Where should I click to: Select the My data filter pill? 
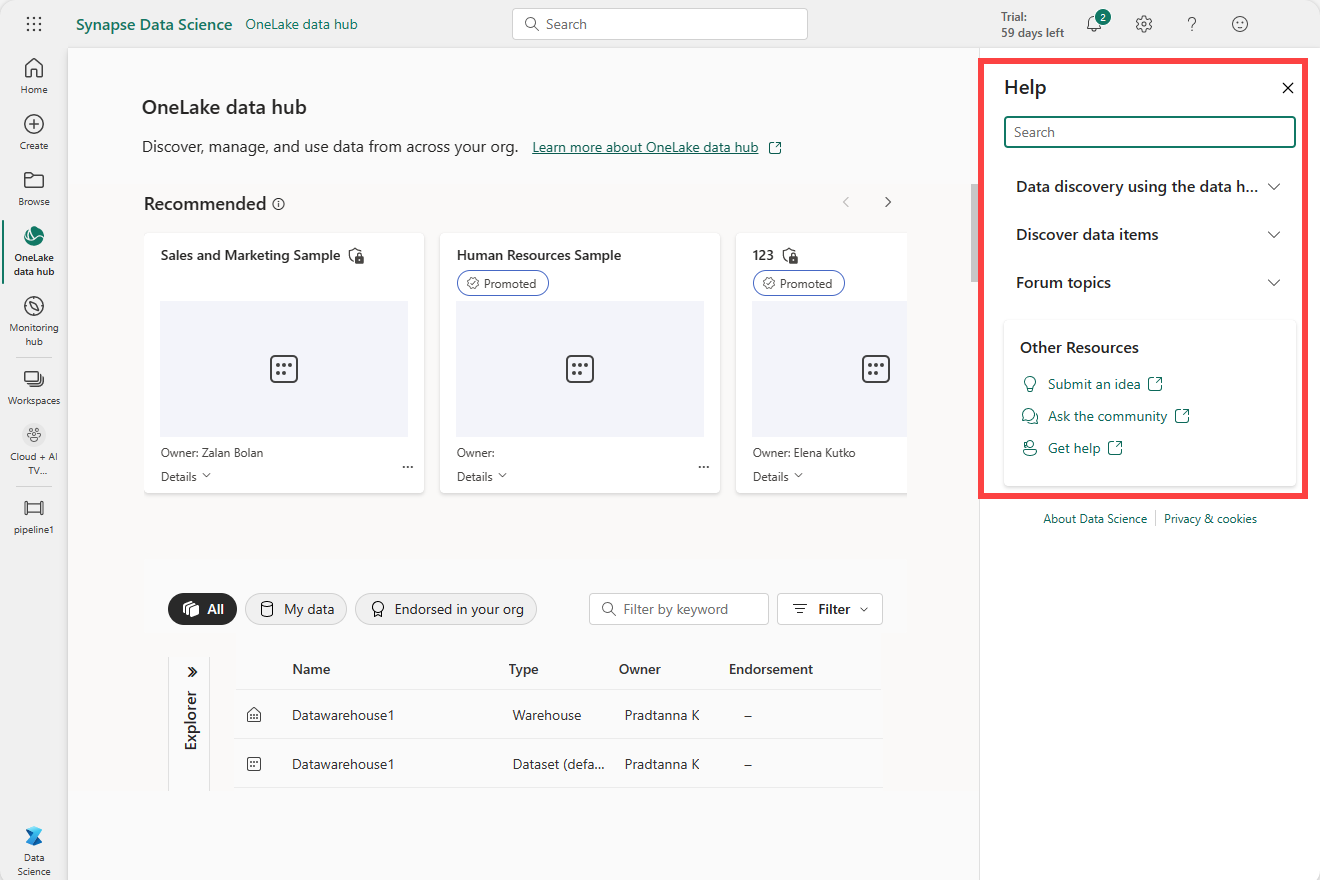pyautogui.click(x=296, y=609)
